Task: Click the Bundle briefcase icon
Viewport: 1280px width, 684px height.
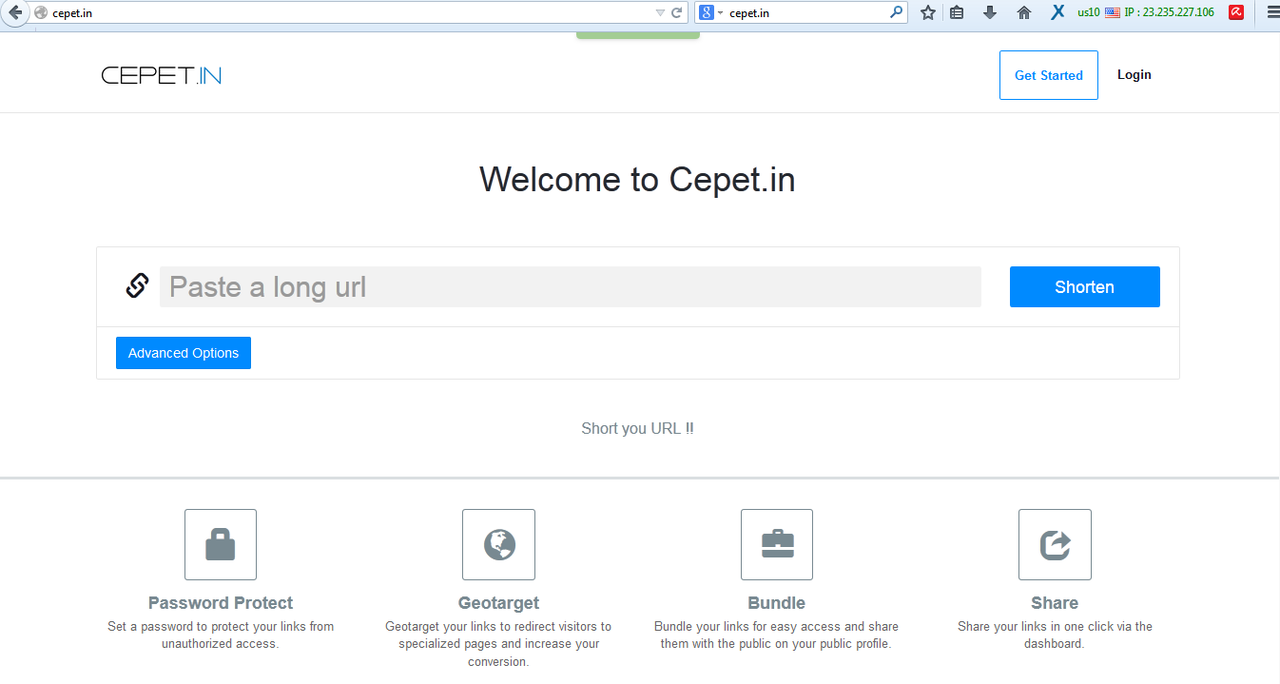Action: click(777, 545)
